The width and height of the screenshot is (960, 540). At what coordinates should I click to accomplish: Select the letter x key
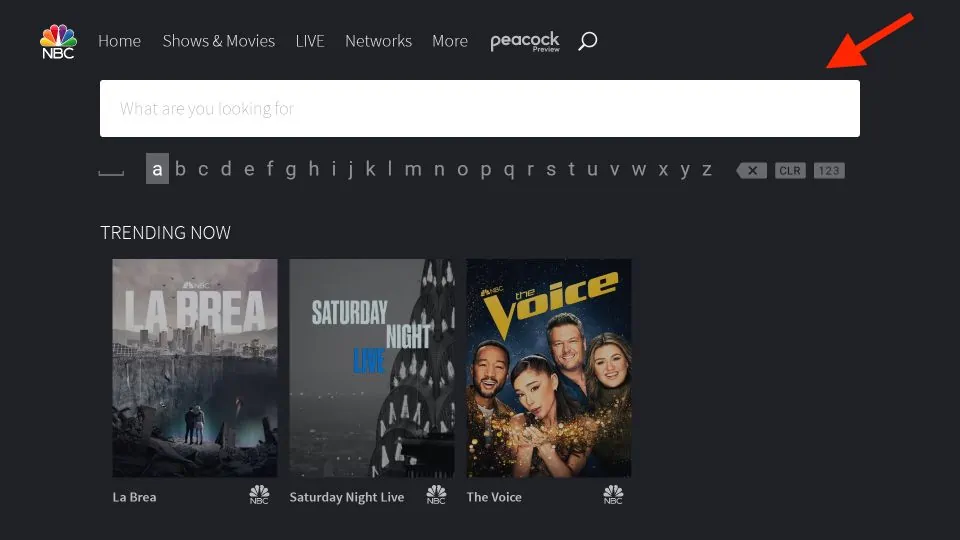click(663, 170)
